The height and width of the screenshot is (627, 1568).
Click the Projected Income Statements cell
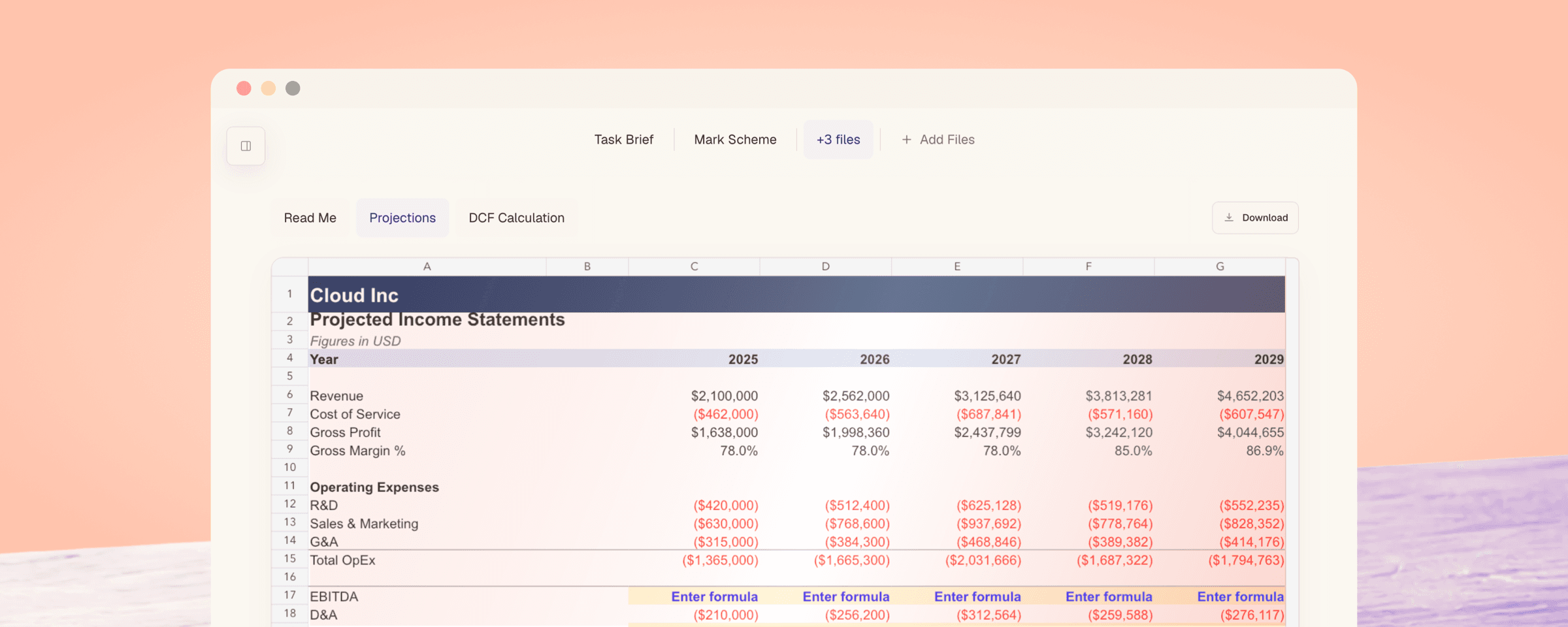[x=437, y=319]
